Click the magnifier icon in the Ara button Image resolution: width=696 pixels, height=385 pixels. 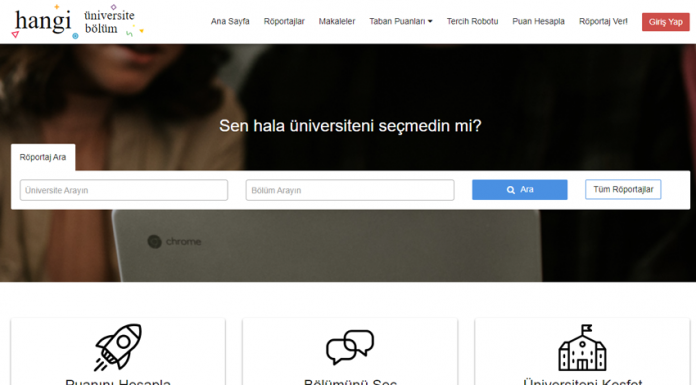pyautogui.click(x=510, y=190)
